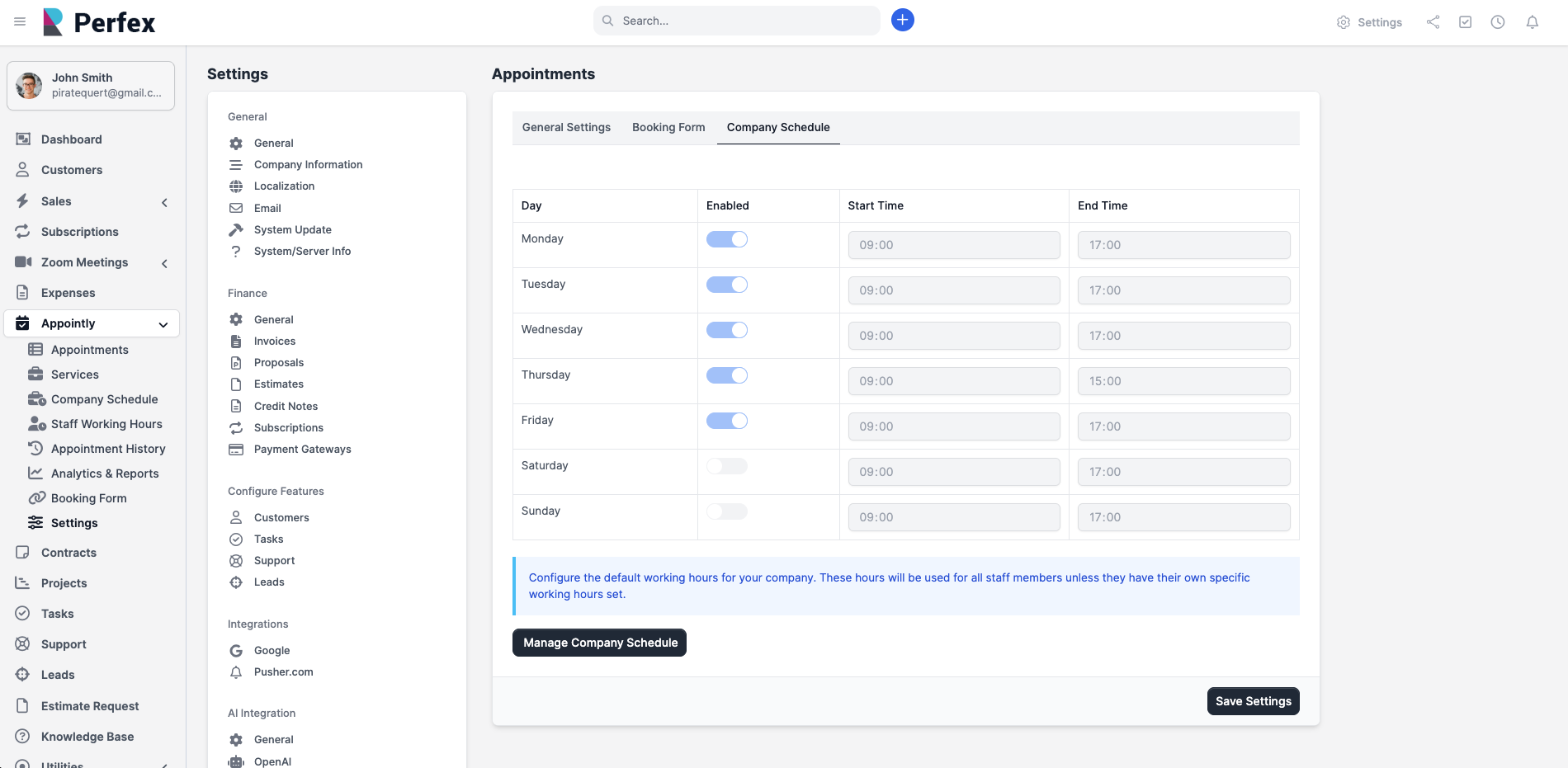Enable the Saturday schedule toggle
Image resolution: width=1568 pixels, height=768 pixels.
(727, 466)
